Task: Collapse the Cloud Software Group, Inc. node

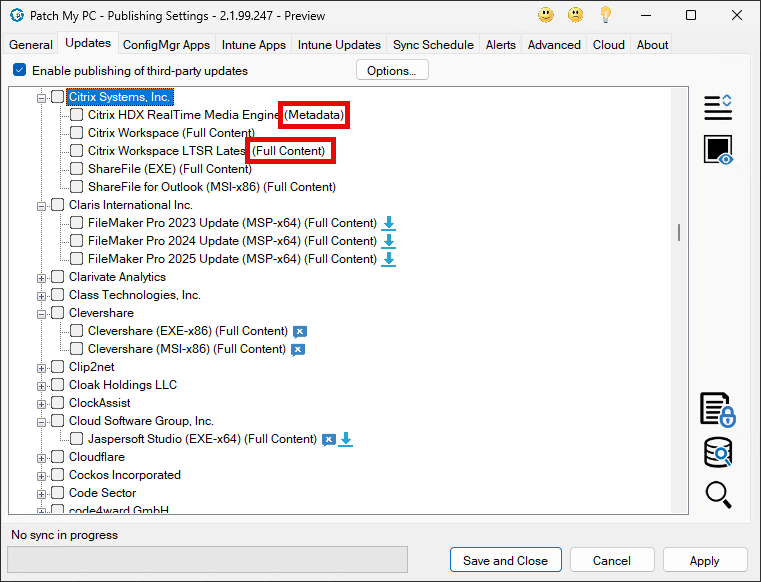Action: coord(41,422)
